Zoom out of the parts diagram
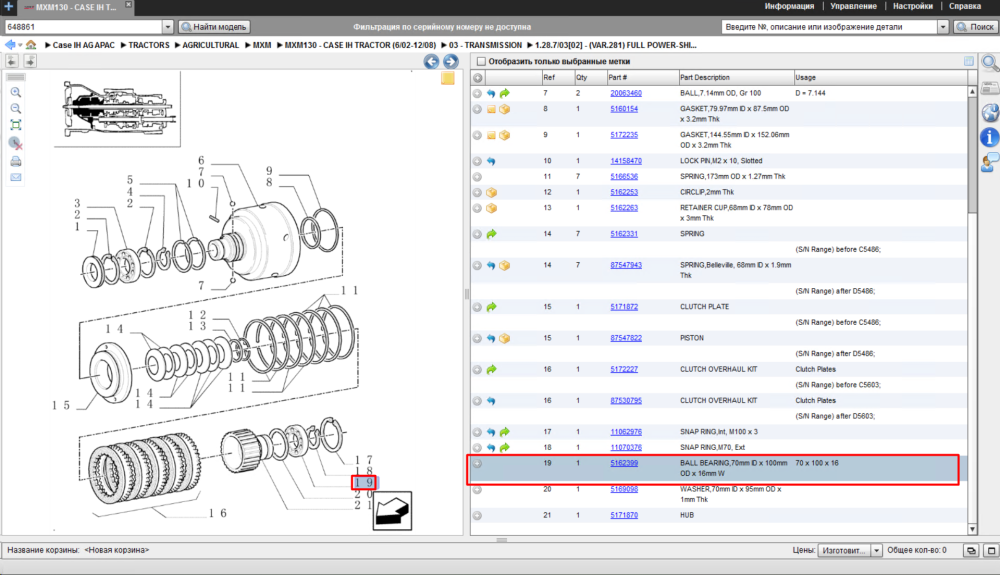1000x575 pixels. (x=16, y=109)
